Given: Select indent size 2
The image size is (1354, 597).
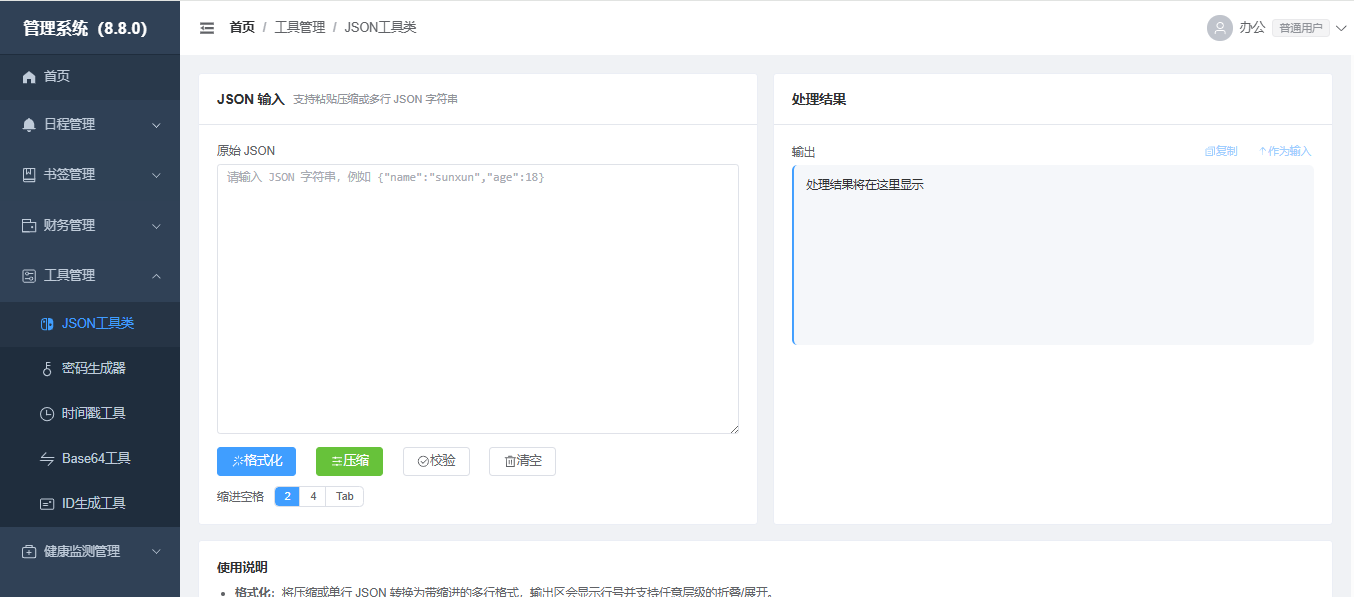Looking at the screenshot, I should 287,496.
